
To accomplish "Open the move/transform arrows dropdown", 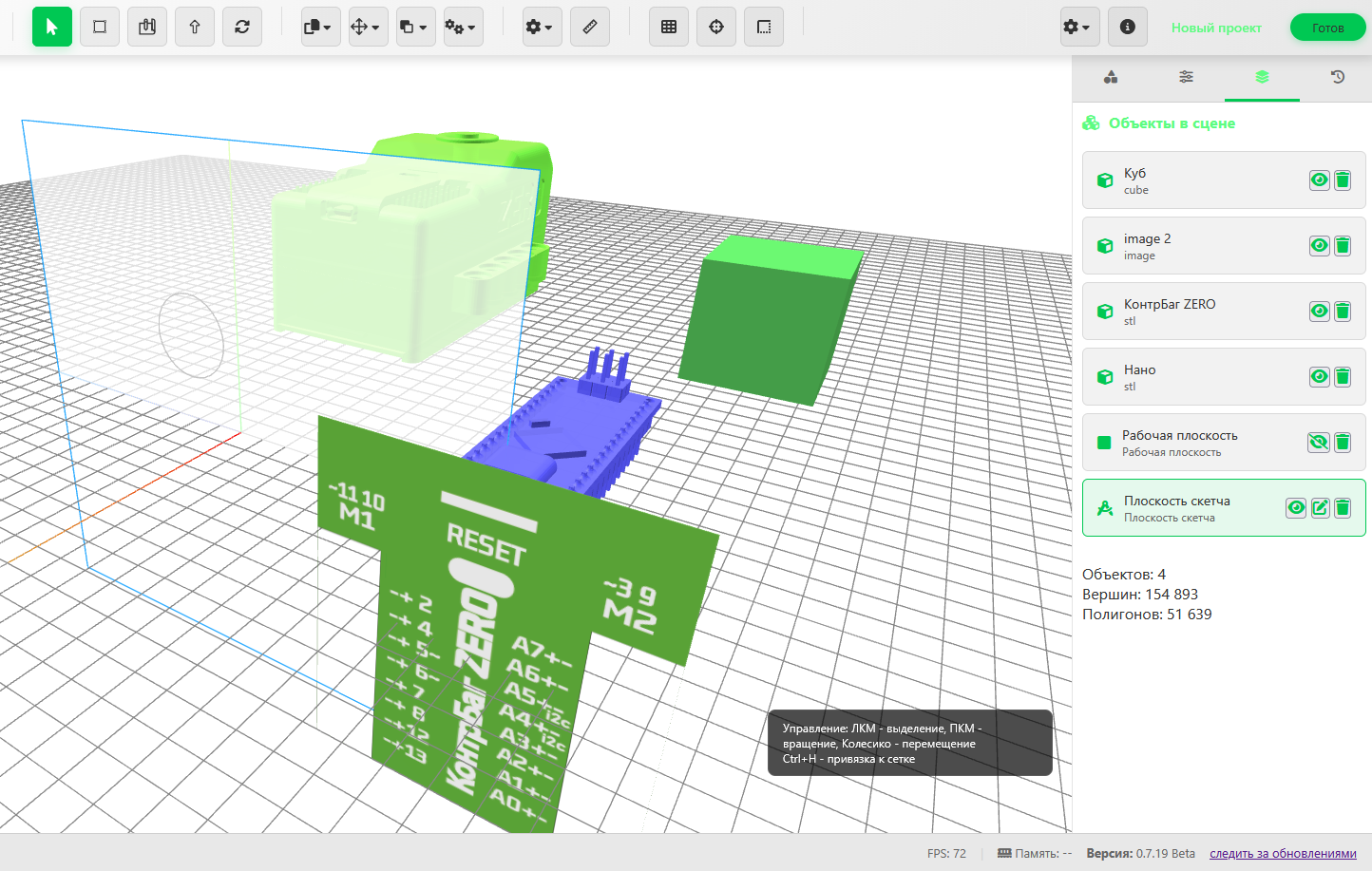I will pyautogui.click(x=365, y=27).
